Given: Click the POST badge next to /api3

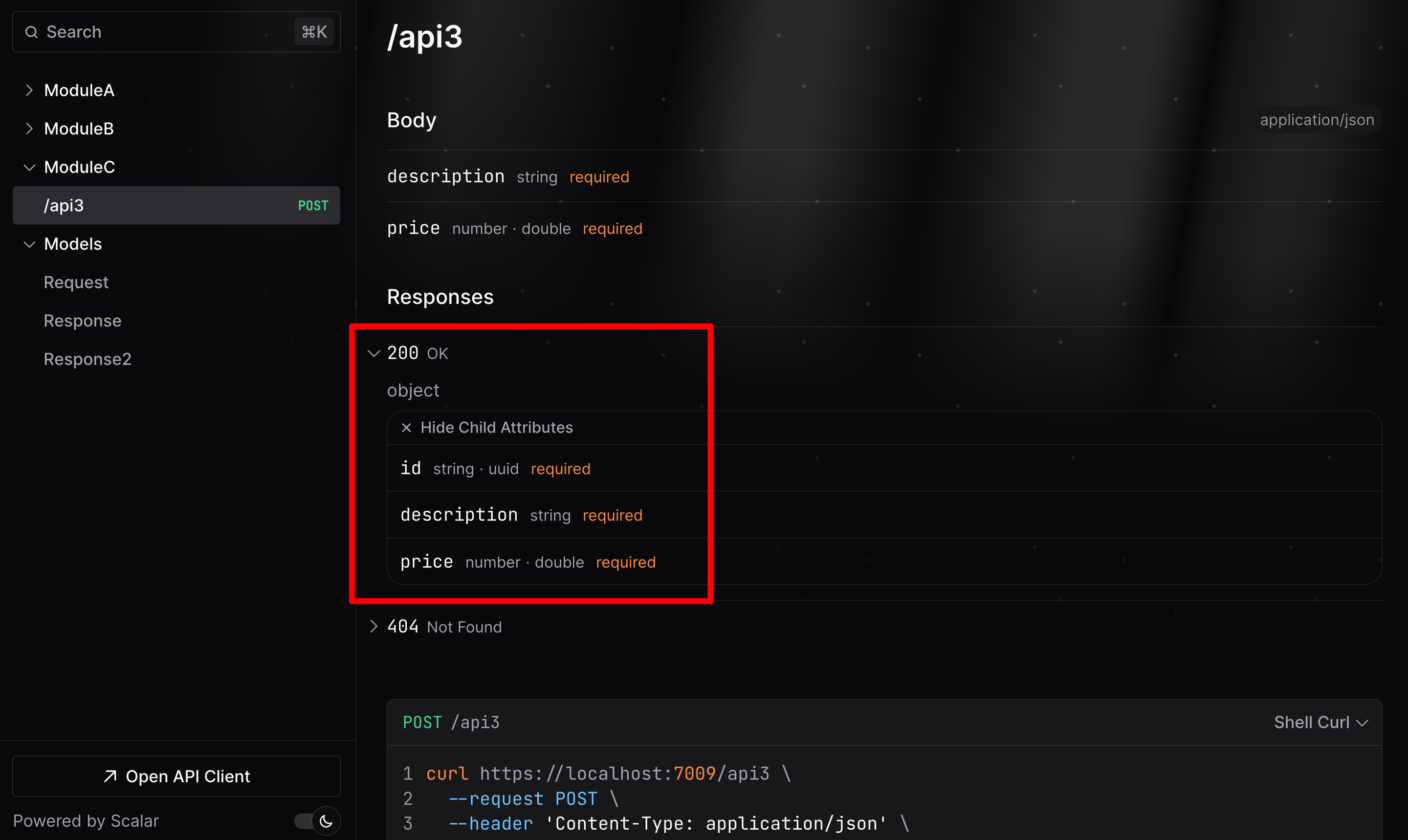Looking at the screenshot, I should (x=312, y=205).
